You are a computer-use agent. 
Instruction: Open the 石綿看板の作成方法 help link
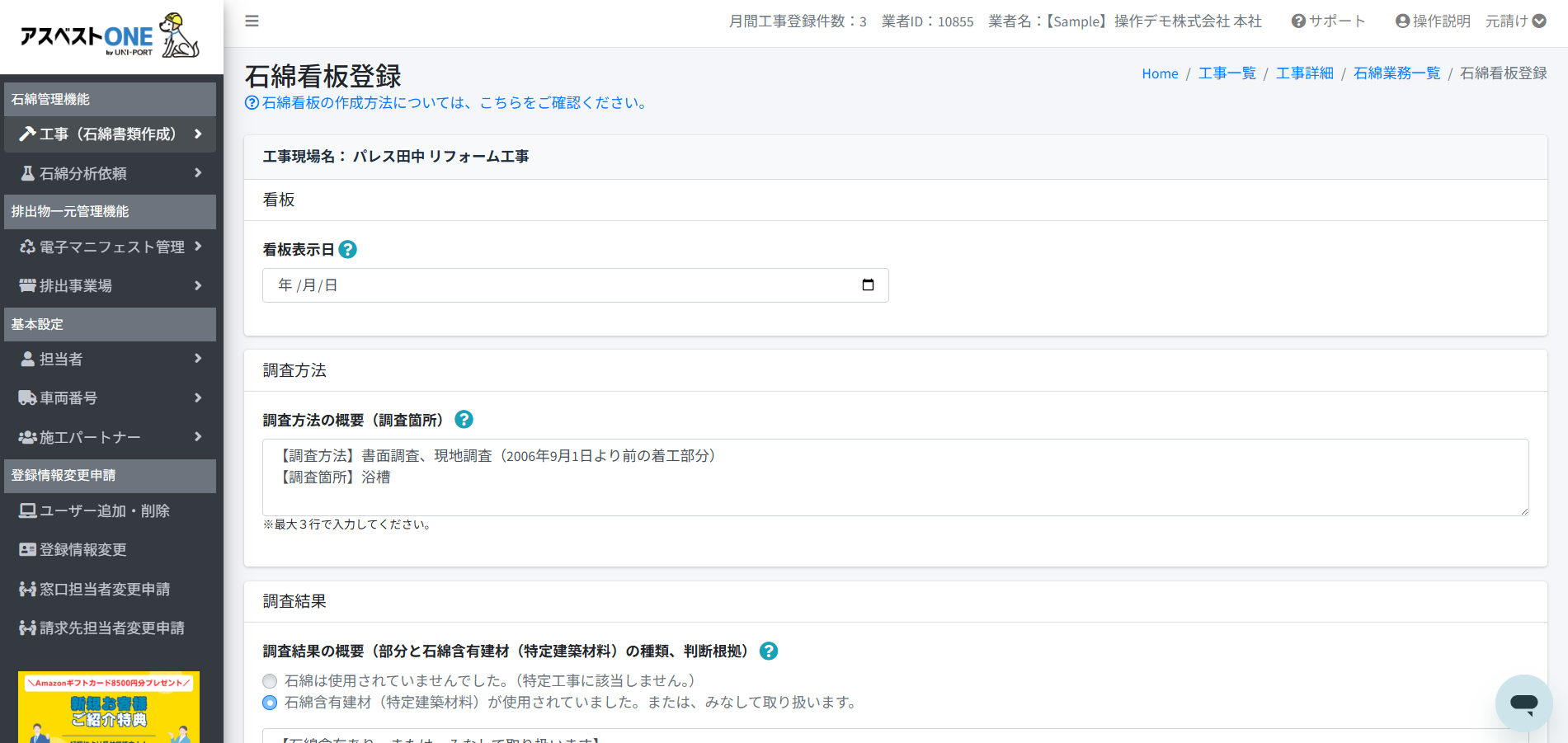(x=447, y=103)
